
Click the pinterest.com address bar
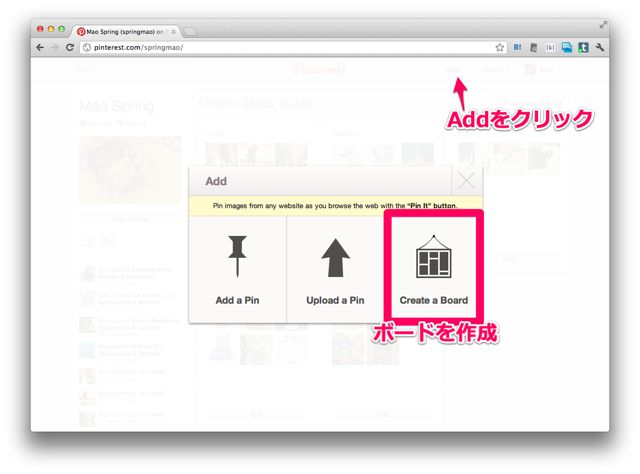(x=293, y=47)
